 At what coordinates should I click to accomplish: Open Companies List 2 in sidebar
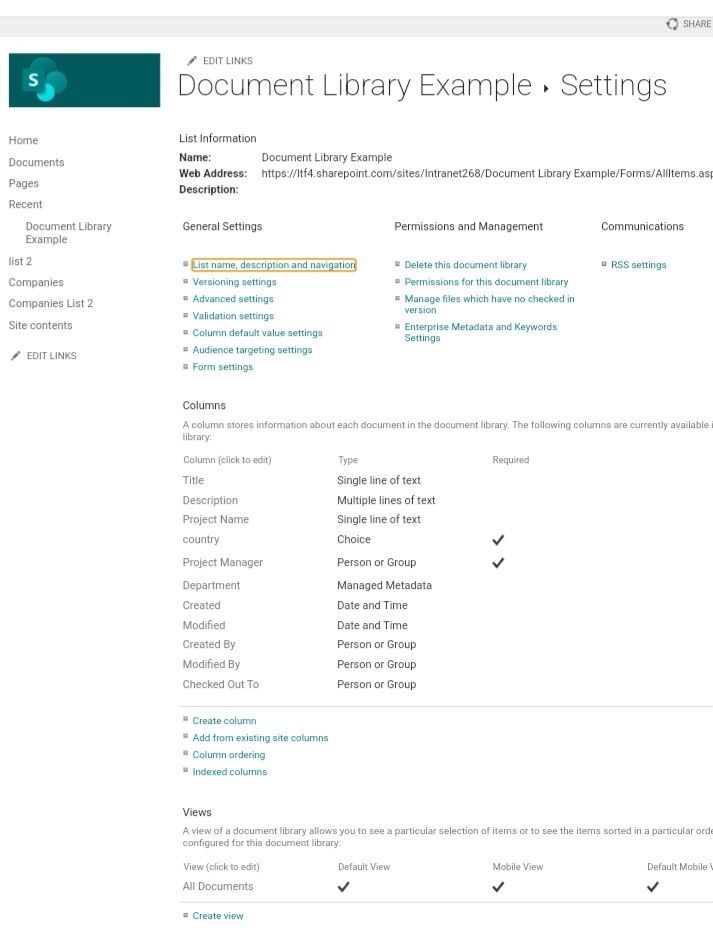(51, 304)
